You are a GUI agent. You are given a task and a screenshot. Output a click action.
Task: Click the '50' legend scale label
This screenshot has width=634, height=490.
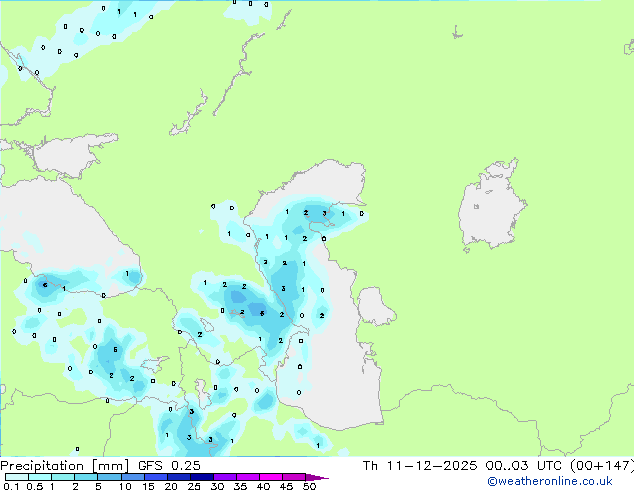[x=310, y=486]
